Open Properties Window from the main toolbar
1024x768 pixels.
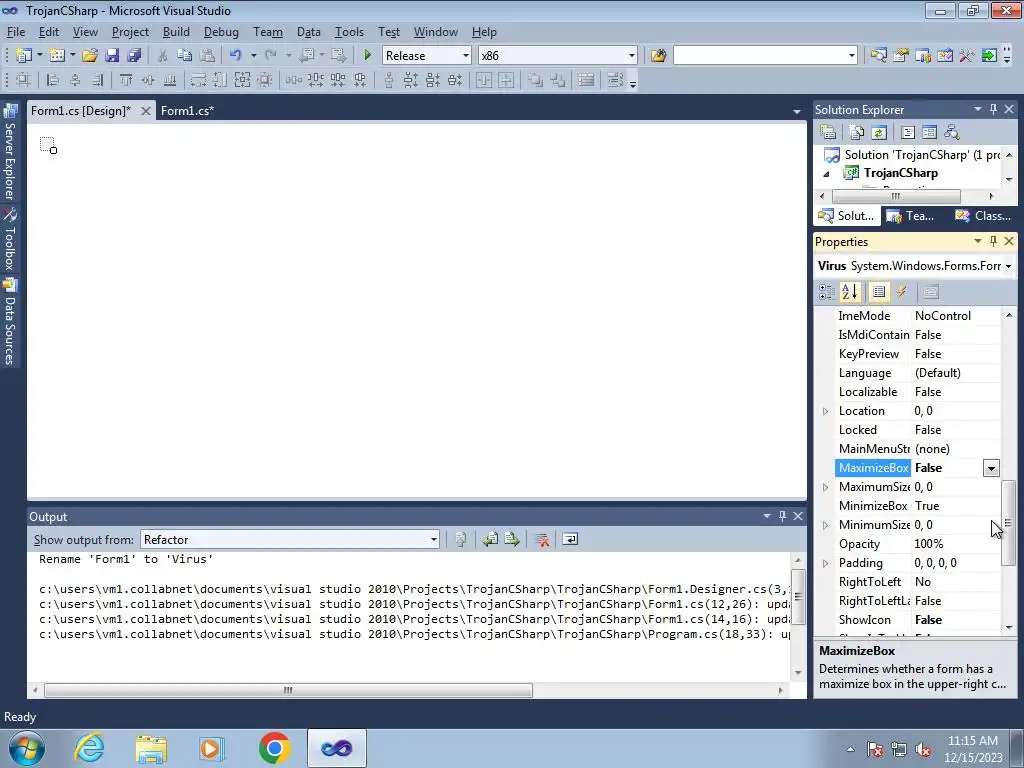click(901, 56)
